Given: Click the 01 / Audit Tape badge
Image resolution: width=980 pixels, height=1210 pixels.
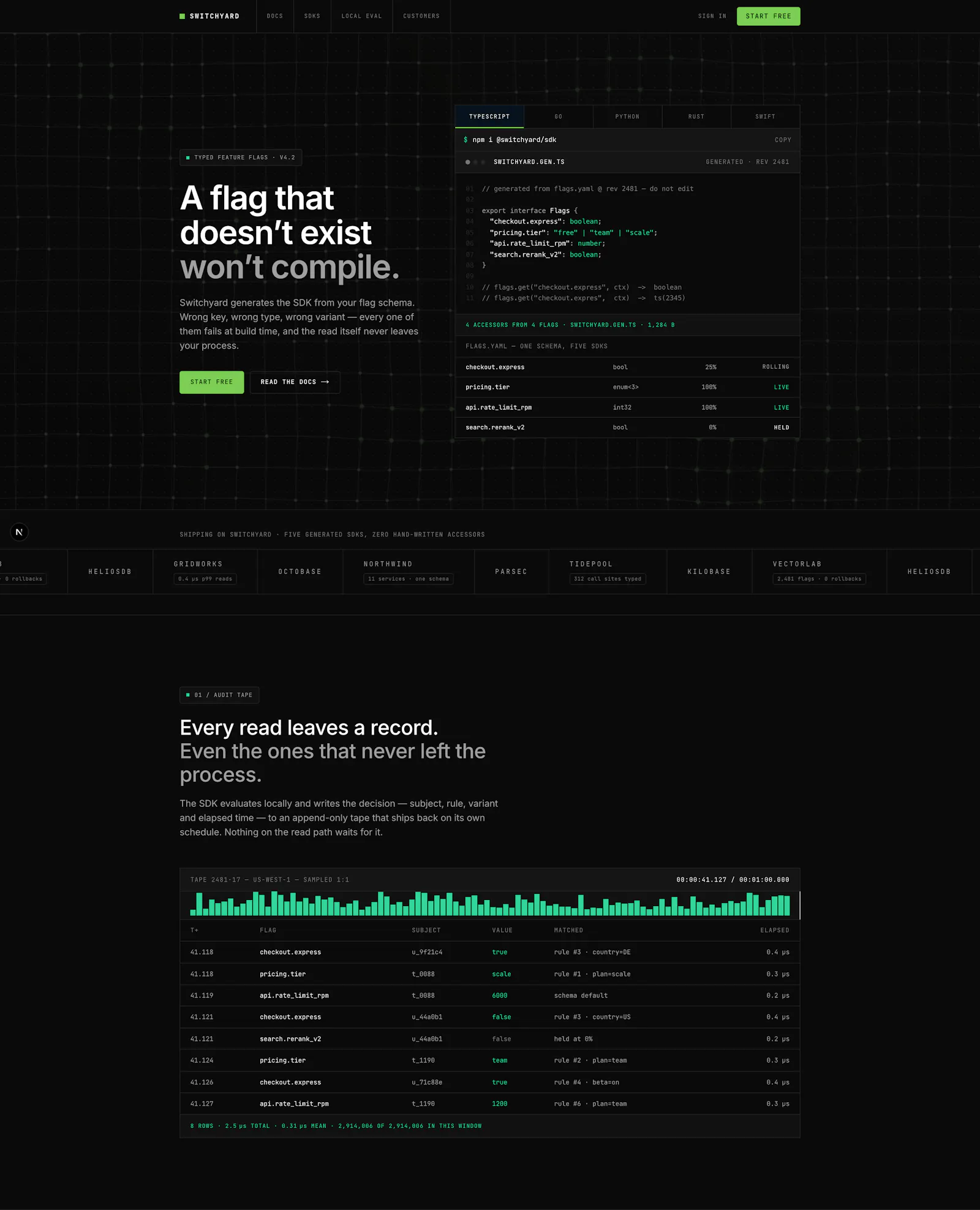Looking at the screenshot, I should click(x=219, y=695).
